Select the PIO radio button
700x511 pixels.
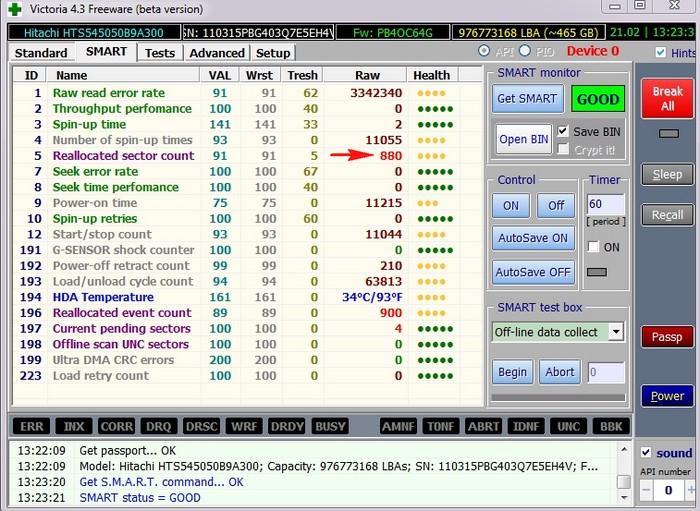click(525, 51)
